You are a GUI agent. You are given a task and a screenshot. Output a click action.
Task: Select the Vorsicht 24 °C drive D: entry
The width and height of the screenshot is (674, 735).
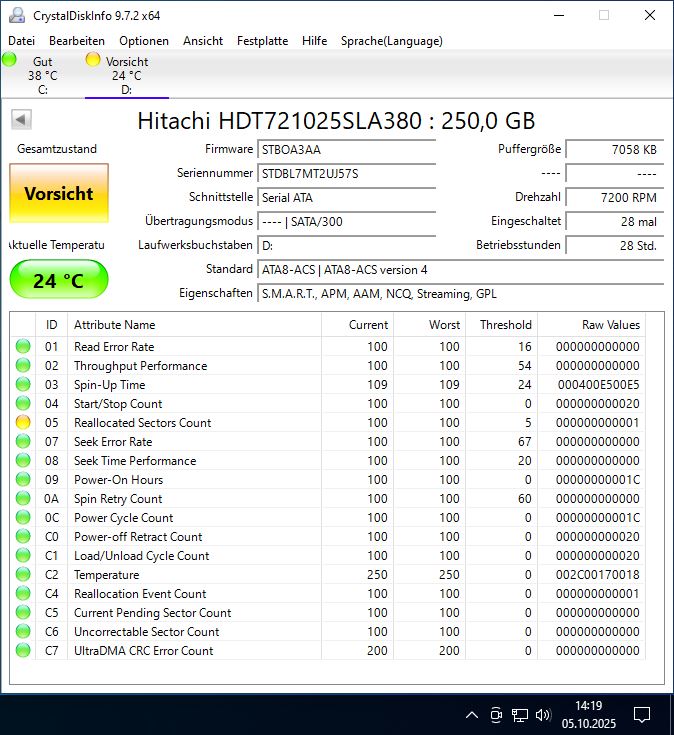click(x=127, y=75)
